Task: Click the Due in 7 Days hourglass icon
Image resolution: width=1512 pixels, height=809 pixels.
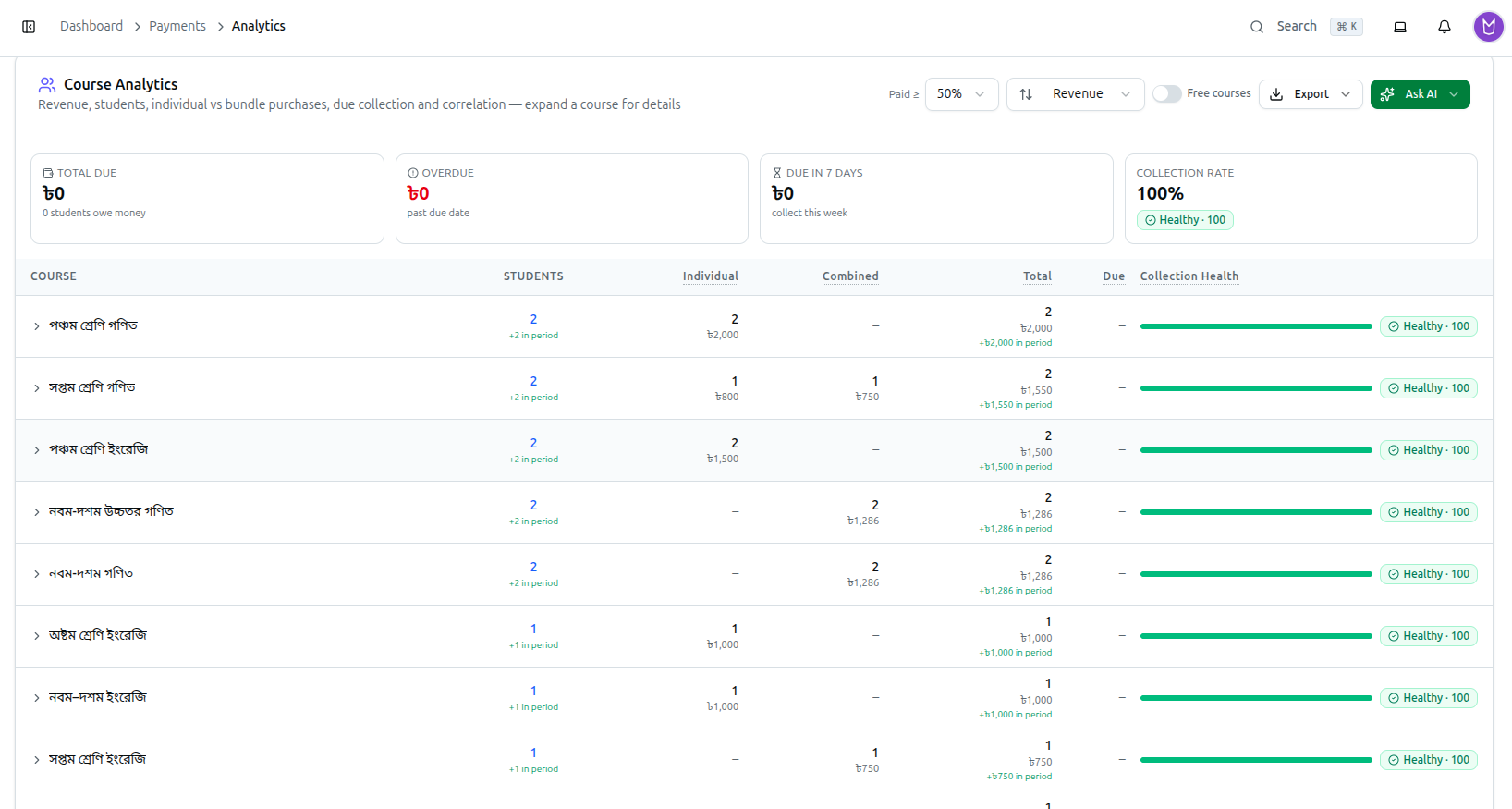Action: click(777, 173)
